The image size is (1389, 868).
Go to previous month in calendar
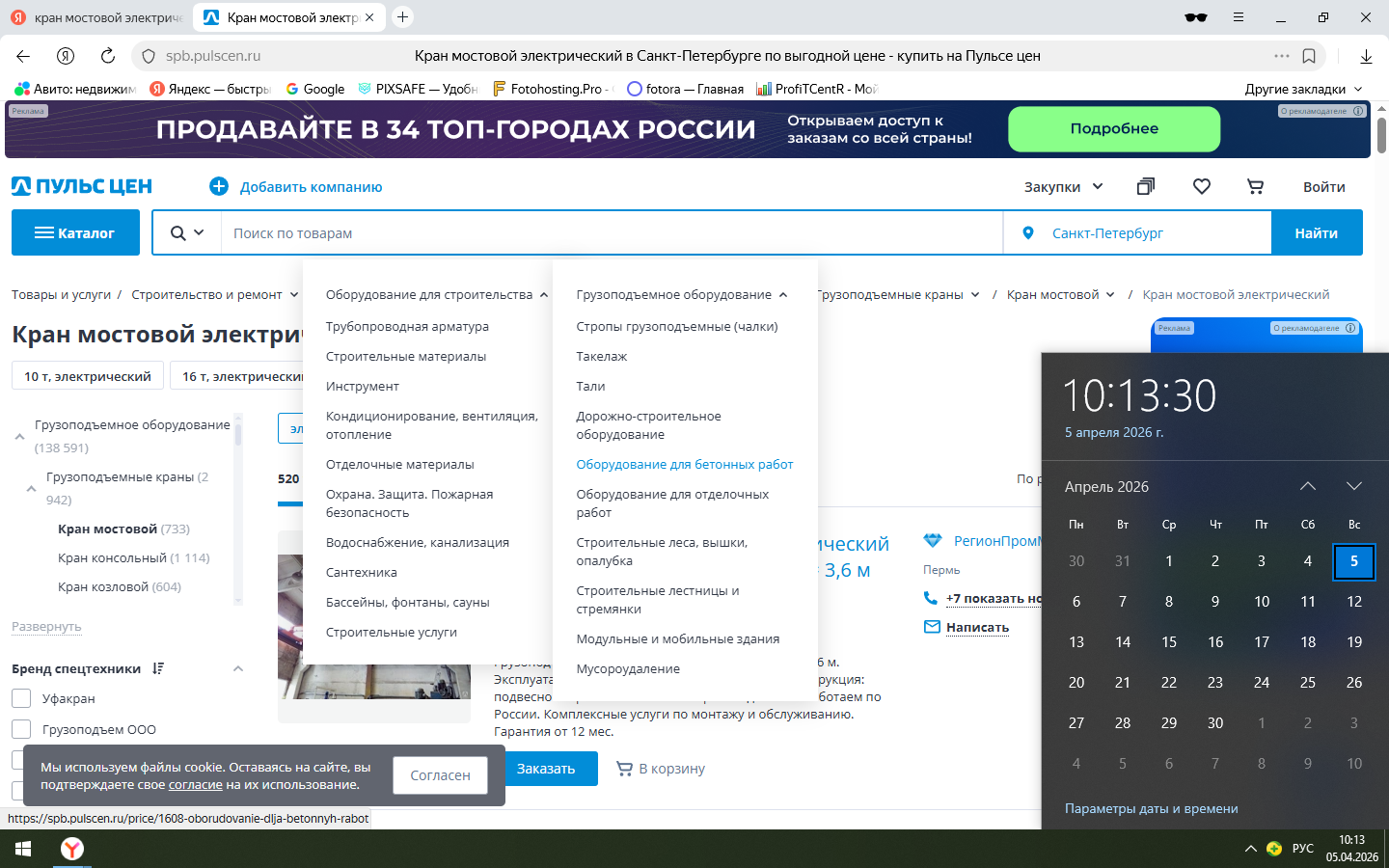1308,486
